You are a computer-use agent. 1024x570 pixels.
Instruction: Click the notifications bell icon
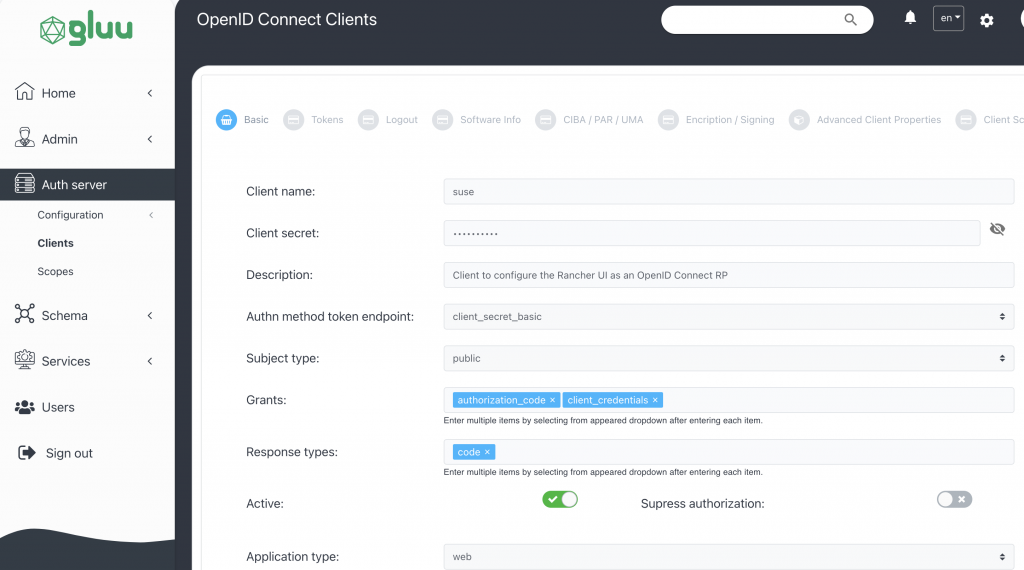point(910,18)
